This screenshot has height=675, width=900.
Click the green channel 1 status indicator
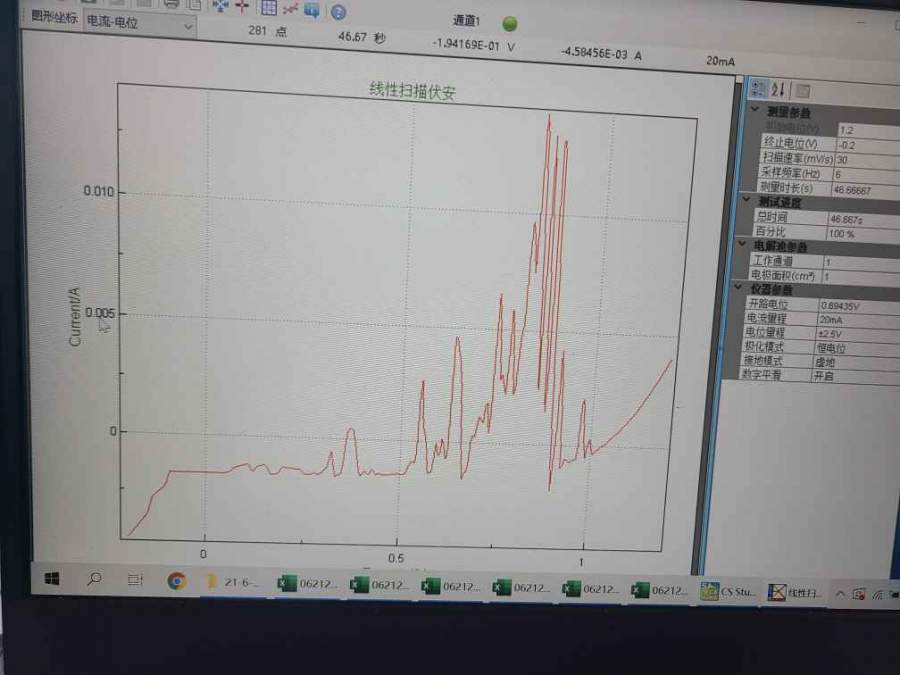click(510, 22)
